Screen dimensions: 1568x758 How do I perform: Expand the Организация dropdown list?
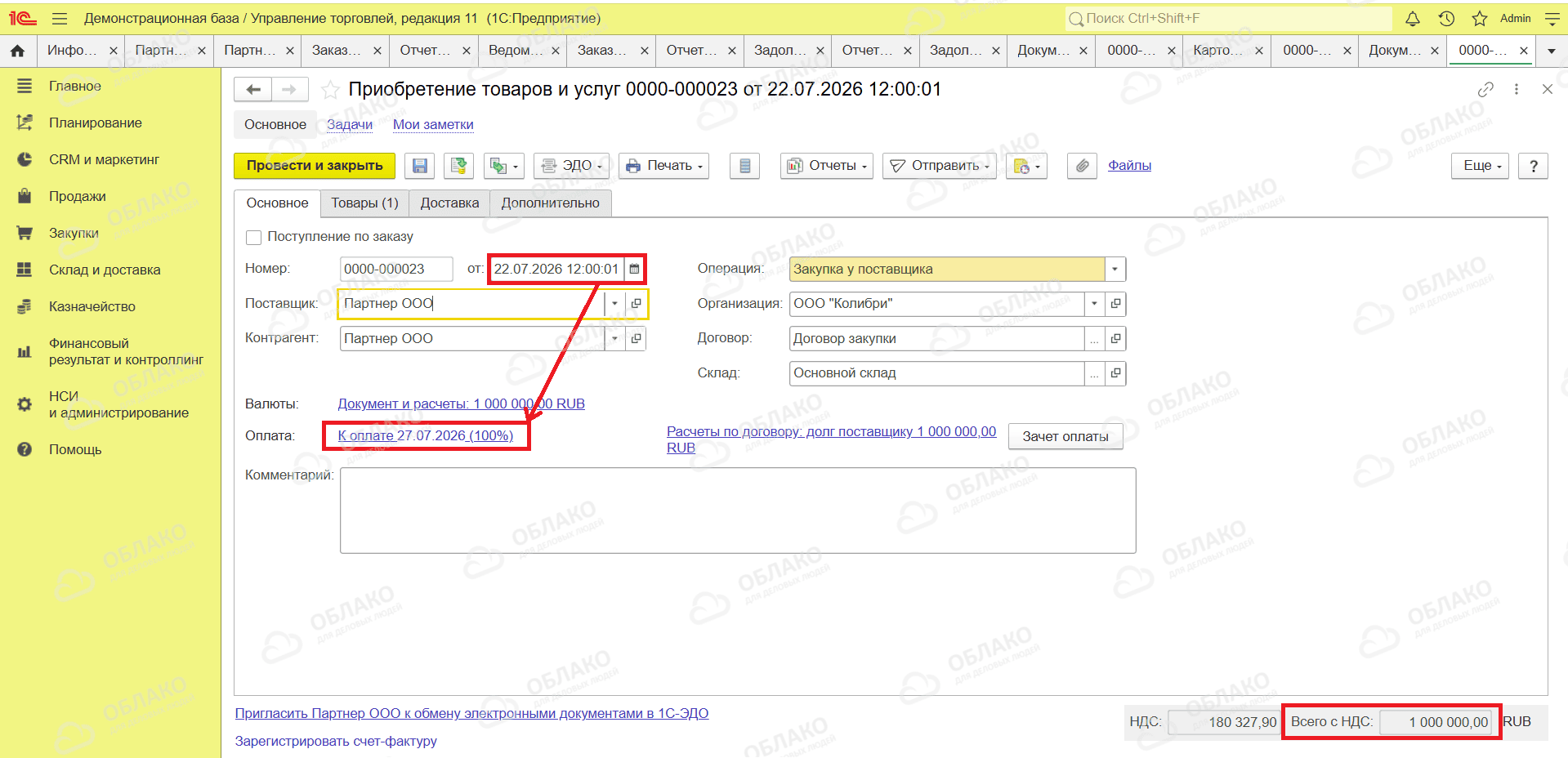coord(1094,304)
